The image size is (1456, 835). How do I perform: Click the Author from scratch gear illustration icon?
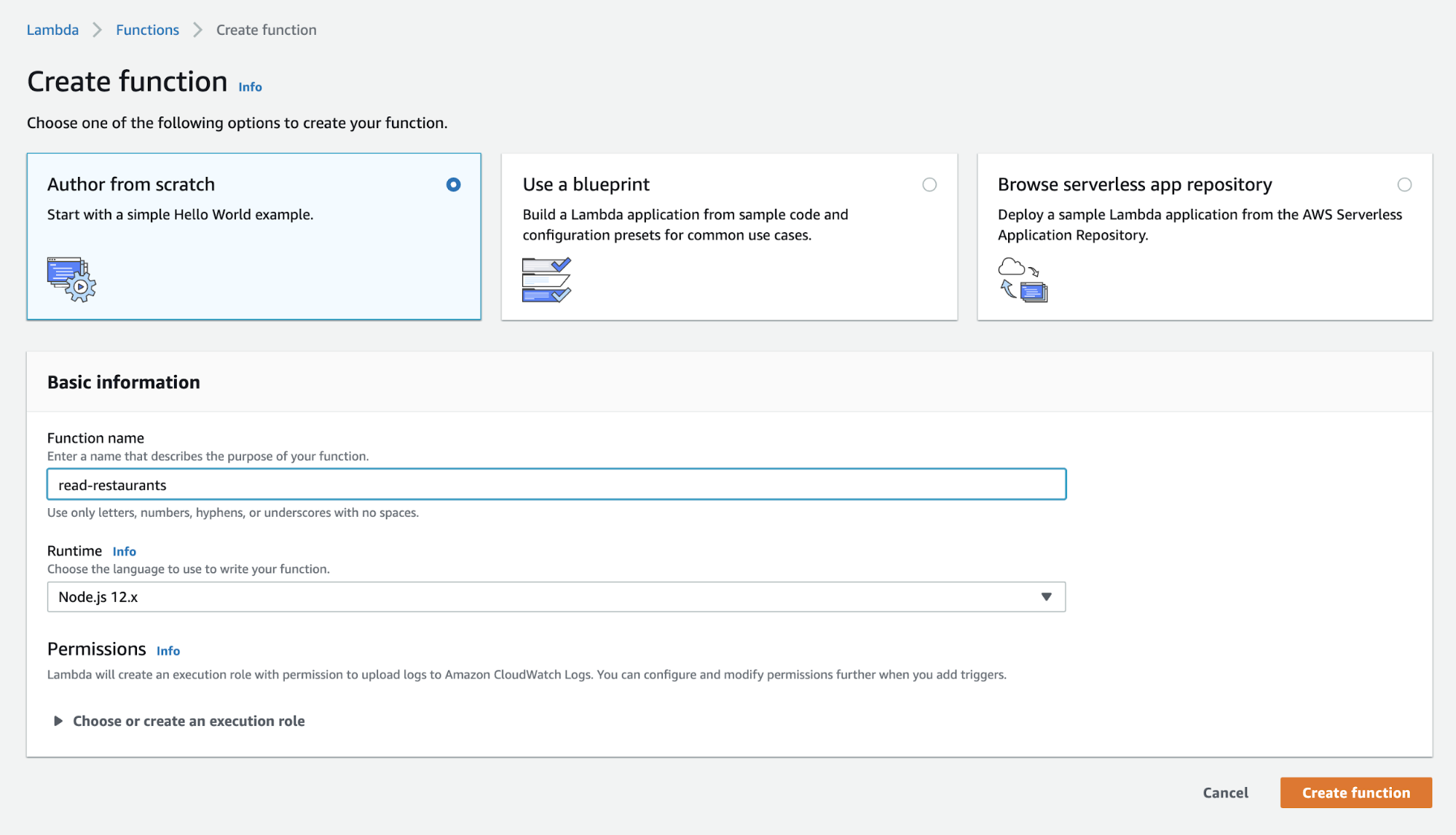coord(71,280)
